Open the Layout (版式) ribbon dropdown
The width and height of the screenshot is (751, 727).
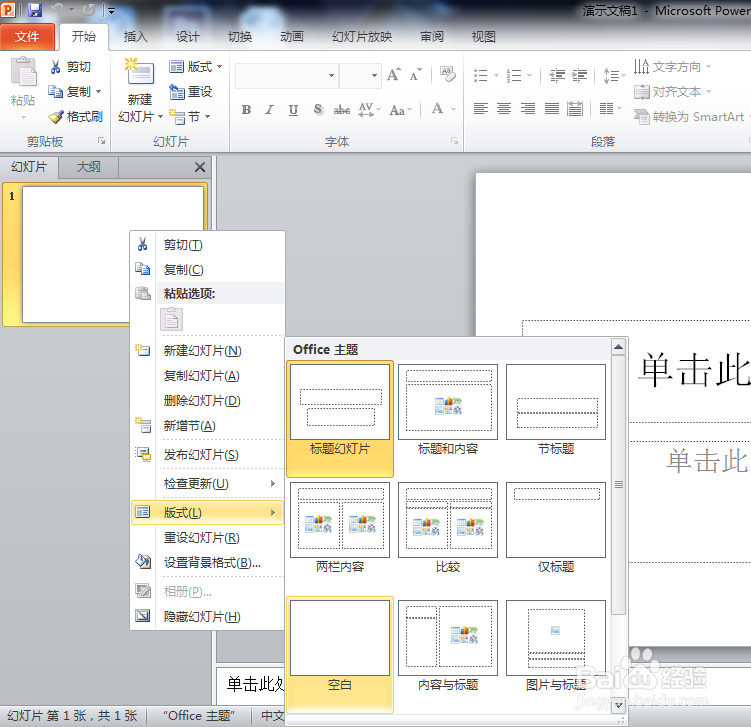point(195,67)
